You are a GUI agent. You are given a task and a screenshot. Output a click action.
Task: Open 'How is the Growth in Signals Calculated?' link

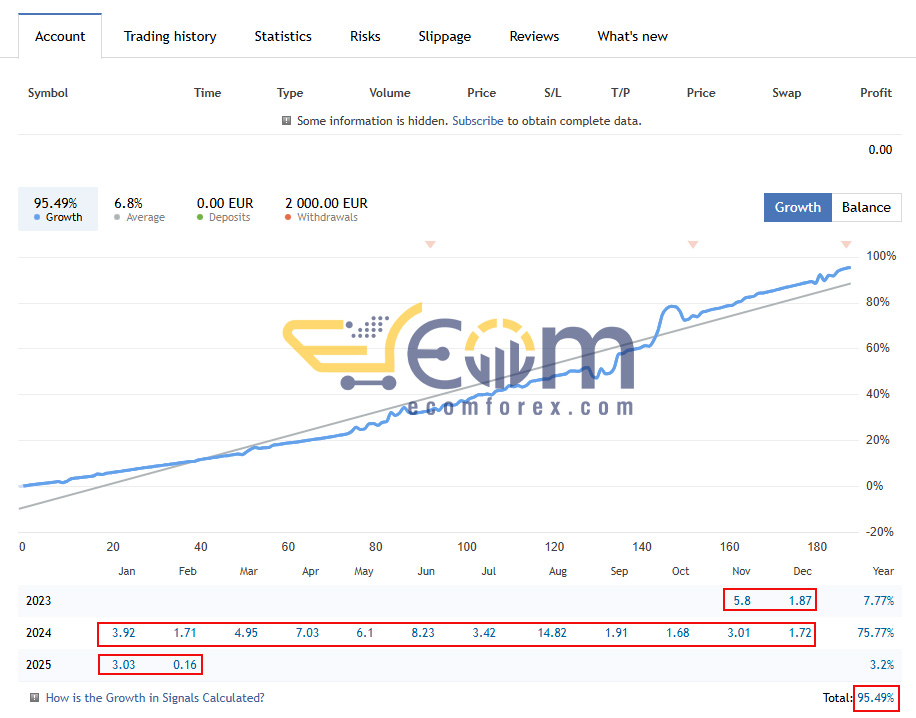(155, 698)
